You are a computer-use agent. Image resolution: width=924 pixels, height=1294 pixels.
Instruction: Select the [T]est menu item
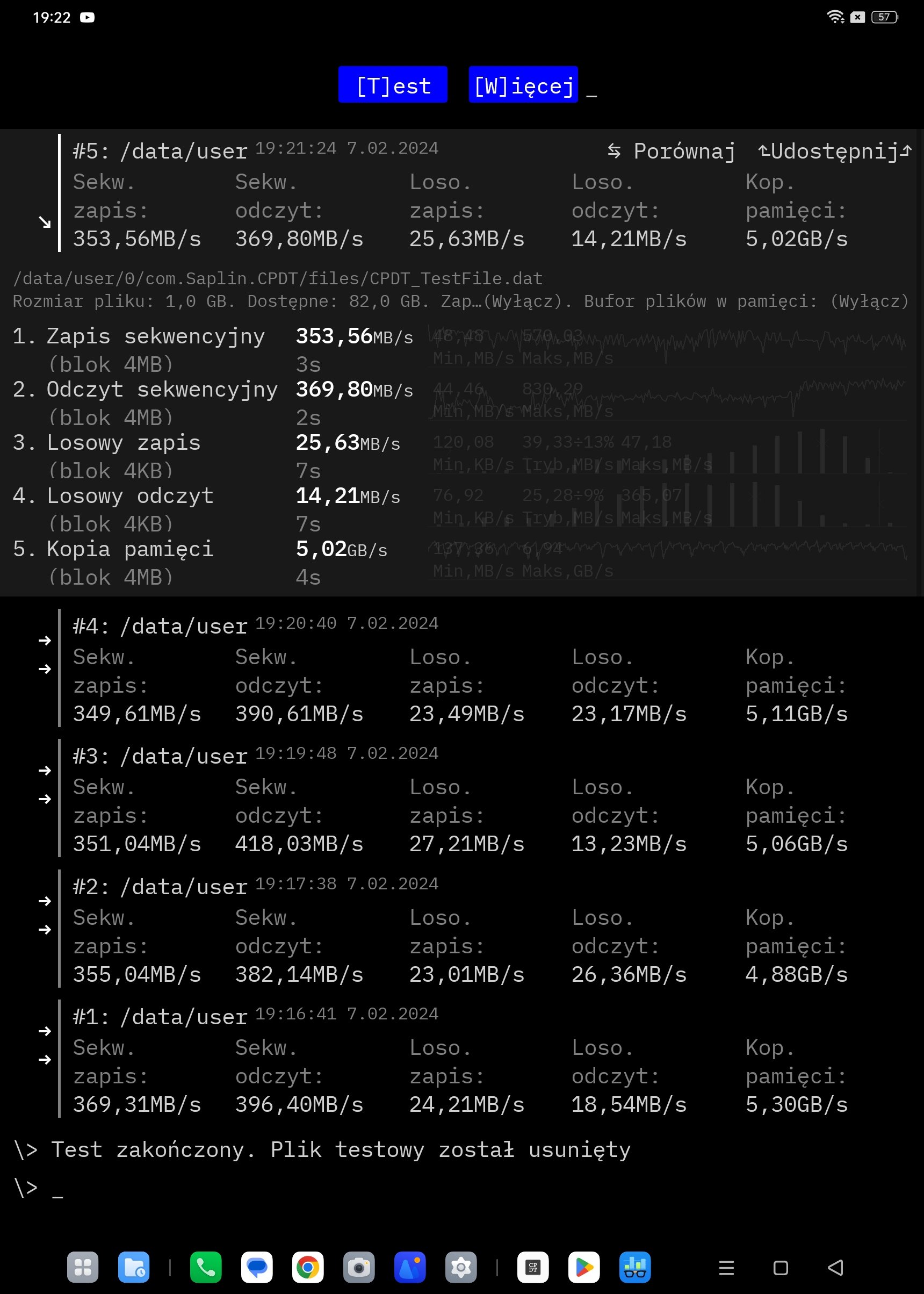393,85
